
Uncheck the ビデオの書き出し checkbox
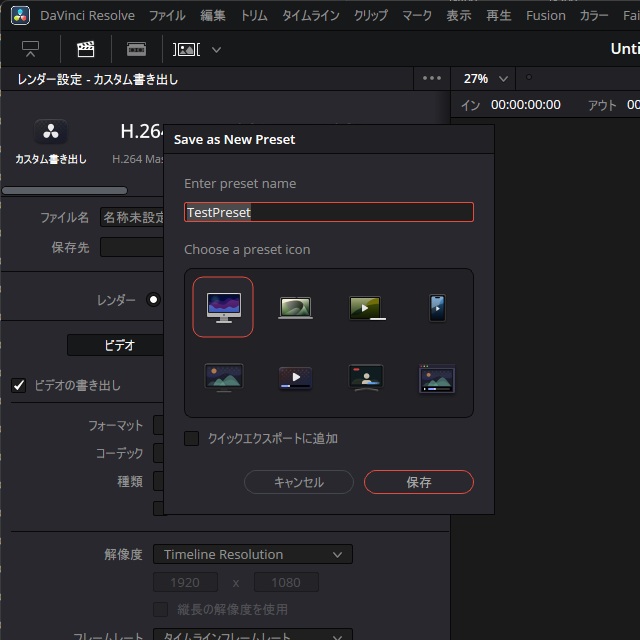point(19,385)
